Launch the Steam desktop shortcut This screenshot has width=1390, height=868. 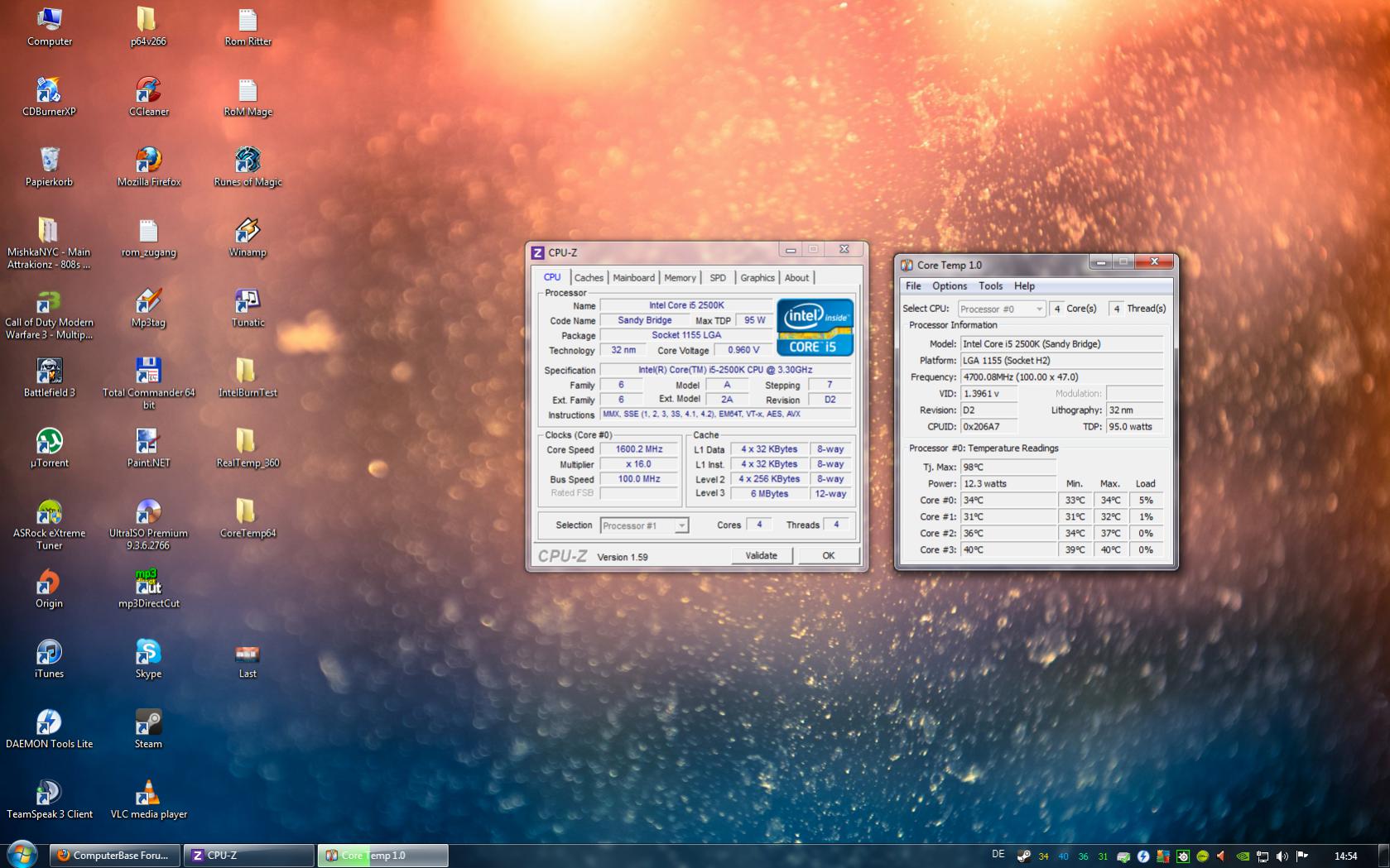pos(148,730)
